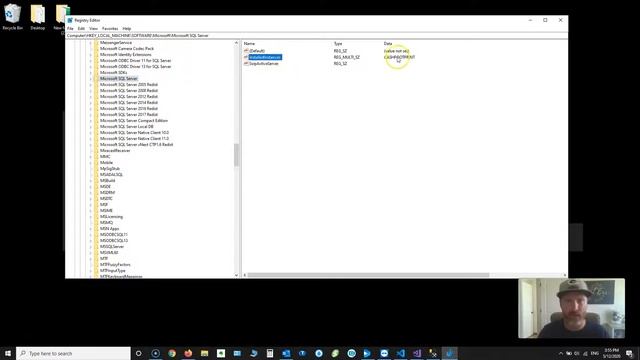Screen dimensions: 640x360
Task: Click folder icon of the MSDTC key
Action: coord(96,198)
